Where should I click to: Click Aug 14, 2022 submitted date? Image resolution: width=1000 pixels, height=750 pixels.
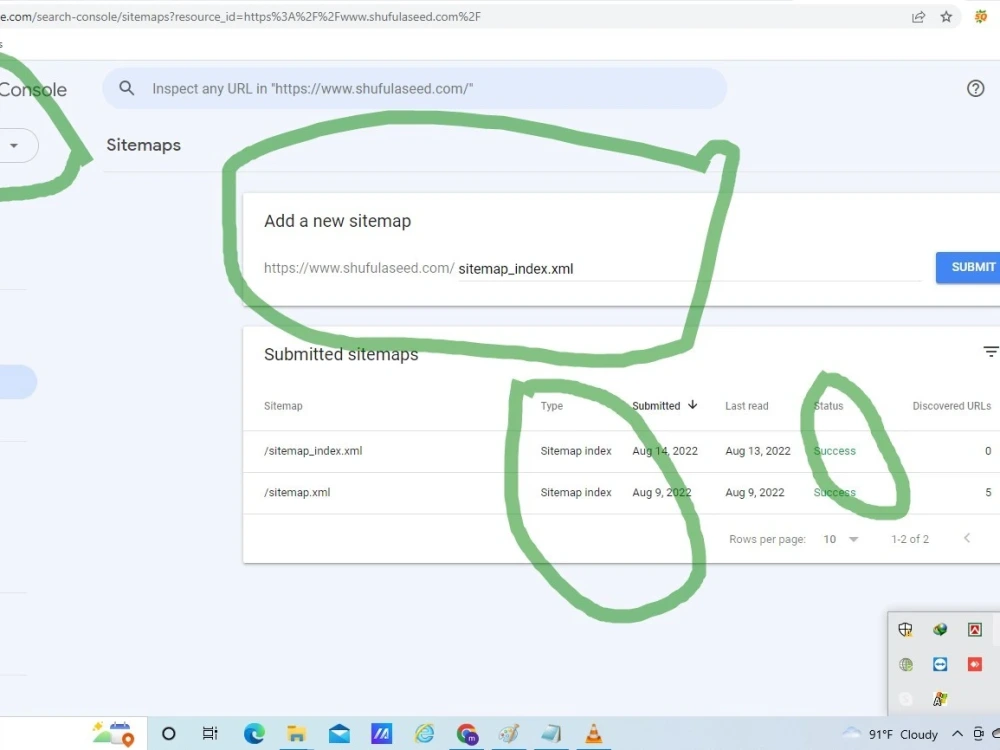665,451
